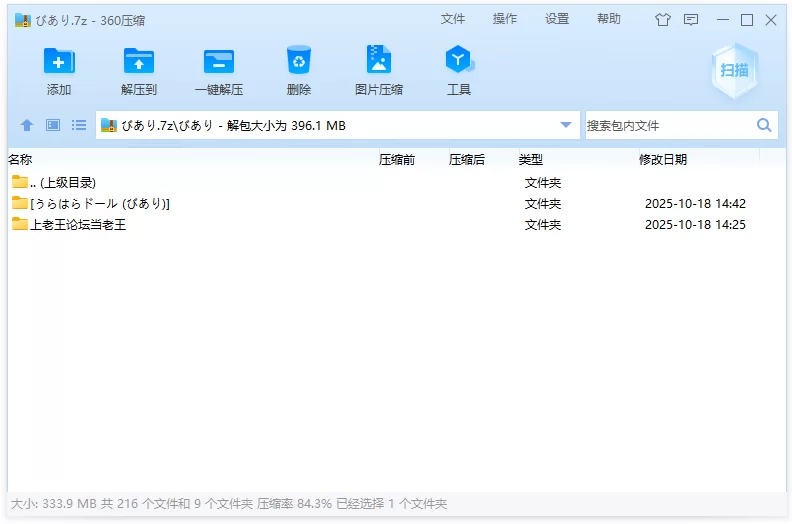The image size is (792, 524).
Task: Click the 扫描 (Scan) hexagon button
Action: click(x=735, y=70)
